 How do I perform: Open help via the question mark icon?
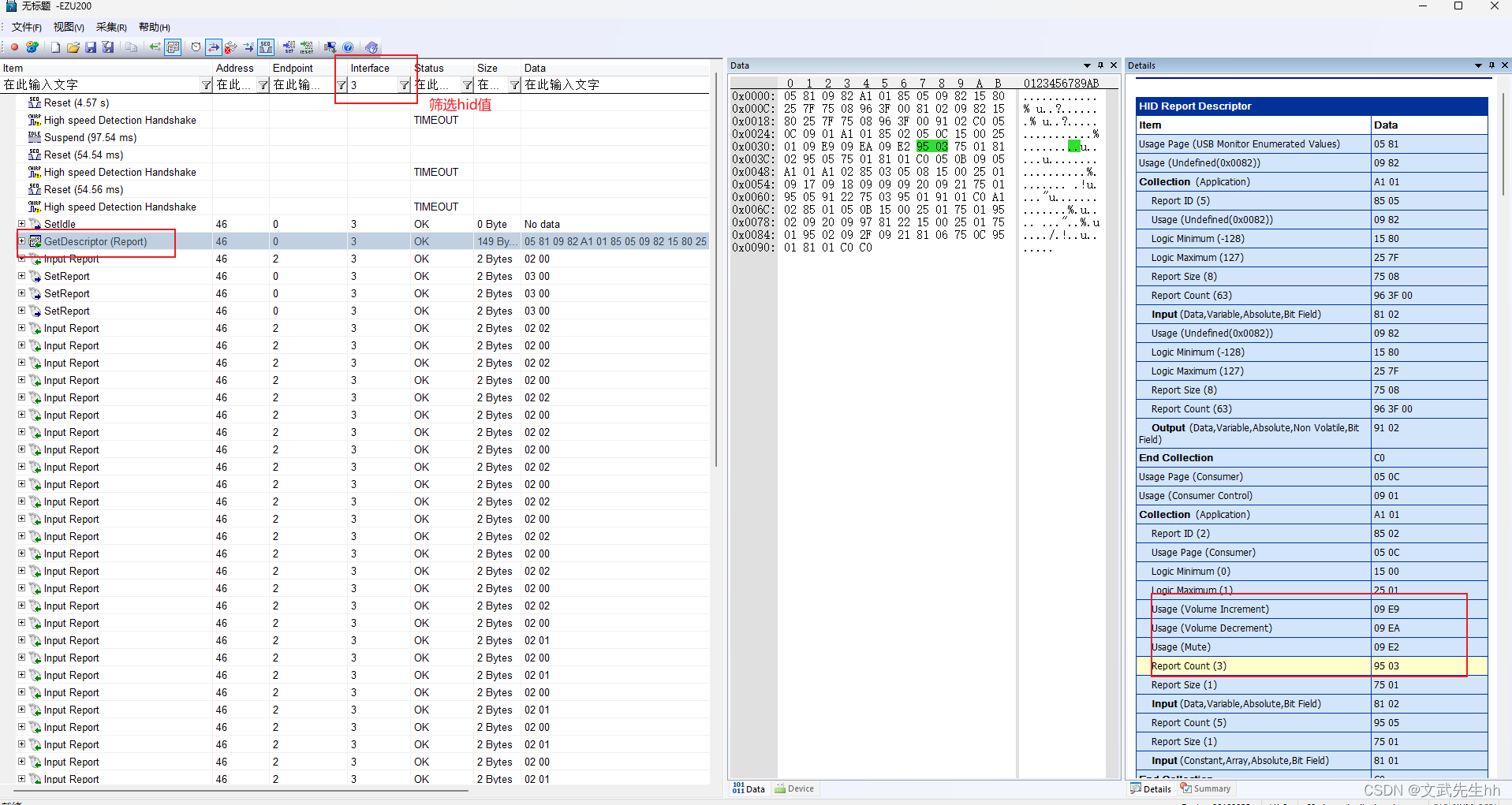pyautogui.click(x=348, y=47)
